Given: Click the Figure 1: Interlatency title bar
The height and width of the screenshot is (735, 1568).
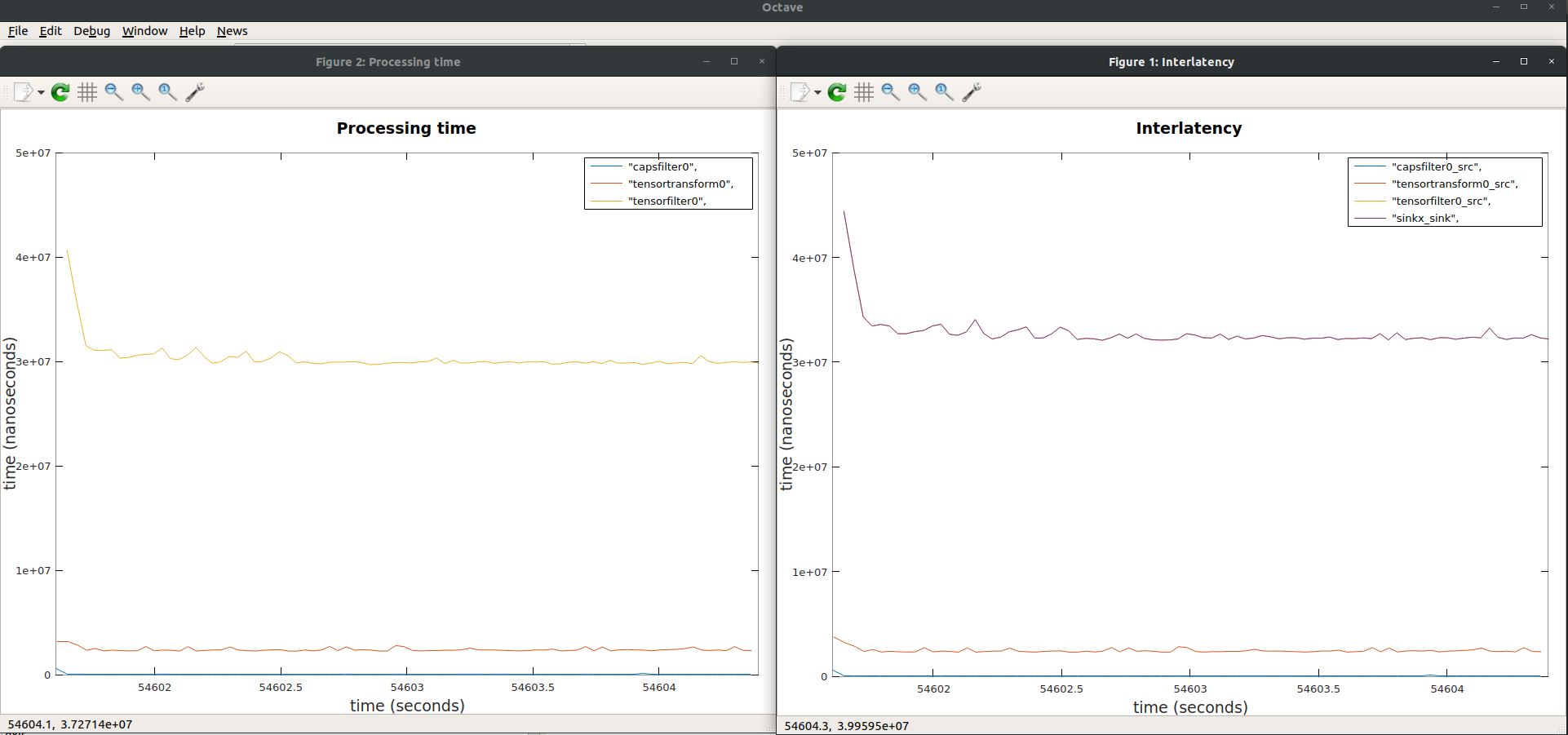Looking at the screenshot, I should tap(1172, 62).
